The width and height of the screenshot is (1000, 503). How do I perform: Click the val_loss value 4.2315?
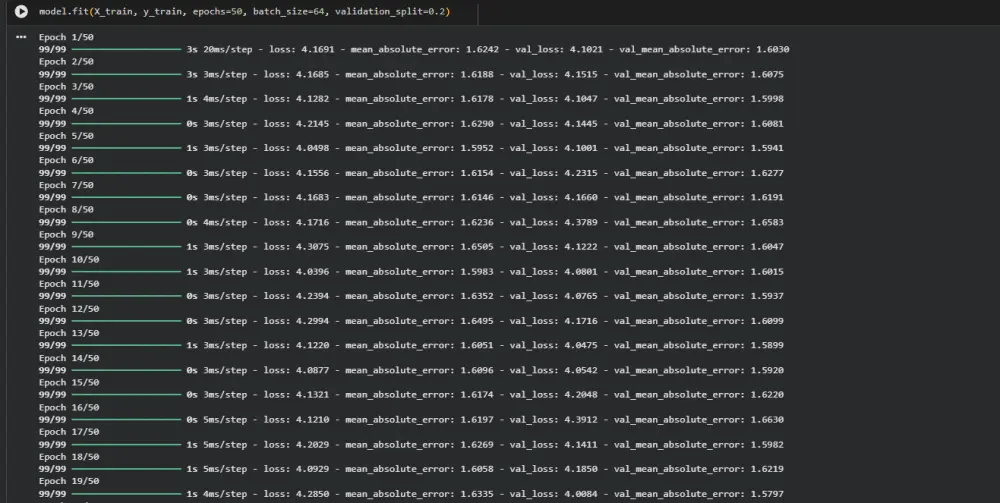(x=581, y=173)
